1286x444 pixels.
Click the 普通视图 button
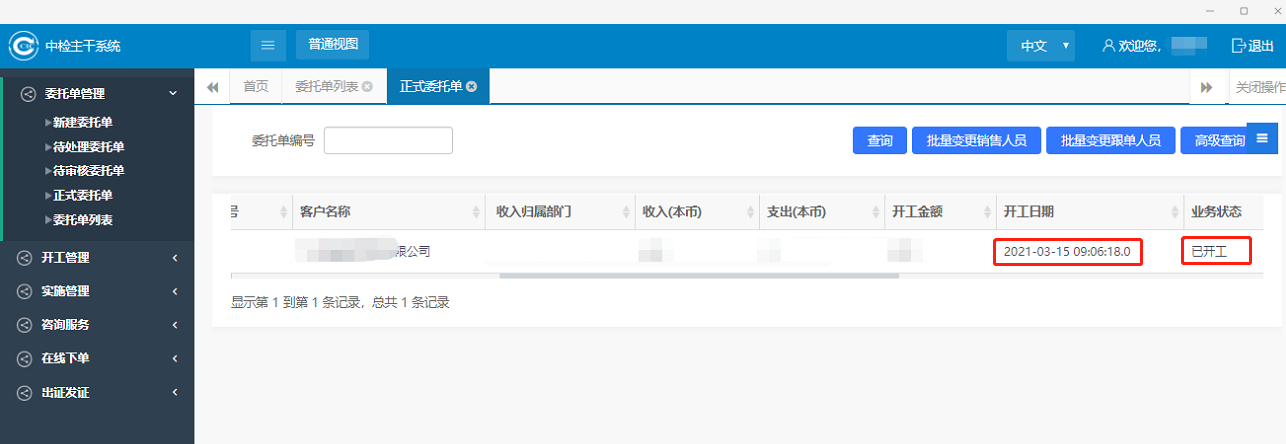tap(333, 45)
